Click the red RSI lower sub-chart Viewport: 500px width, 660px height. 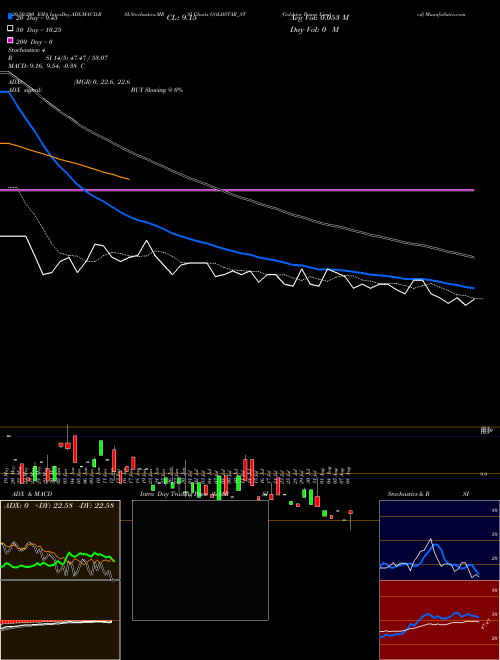click(439, 620)
